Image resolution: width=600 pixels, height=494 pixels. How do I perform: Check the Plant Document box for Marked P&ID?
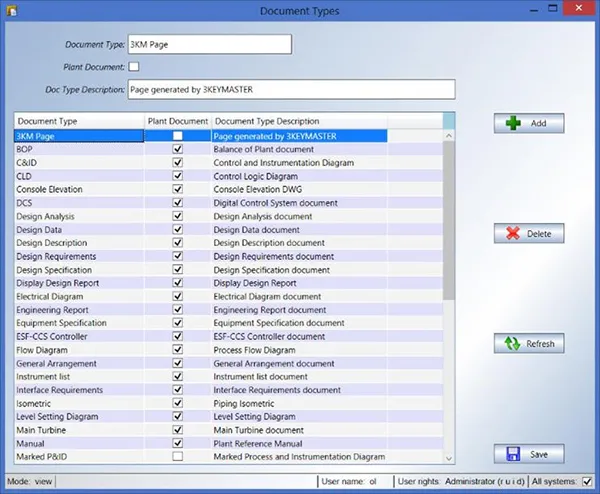click(x=178, y=456)
